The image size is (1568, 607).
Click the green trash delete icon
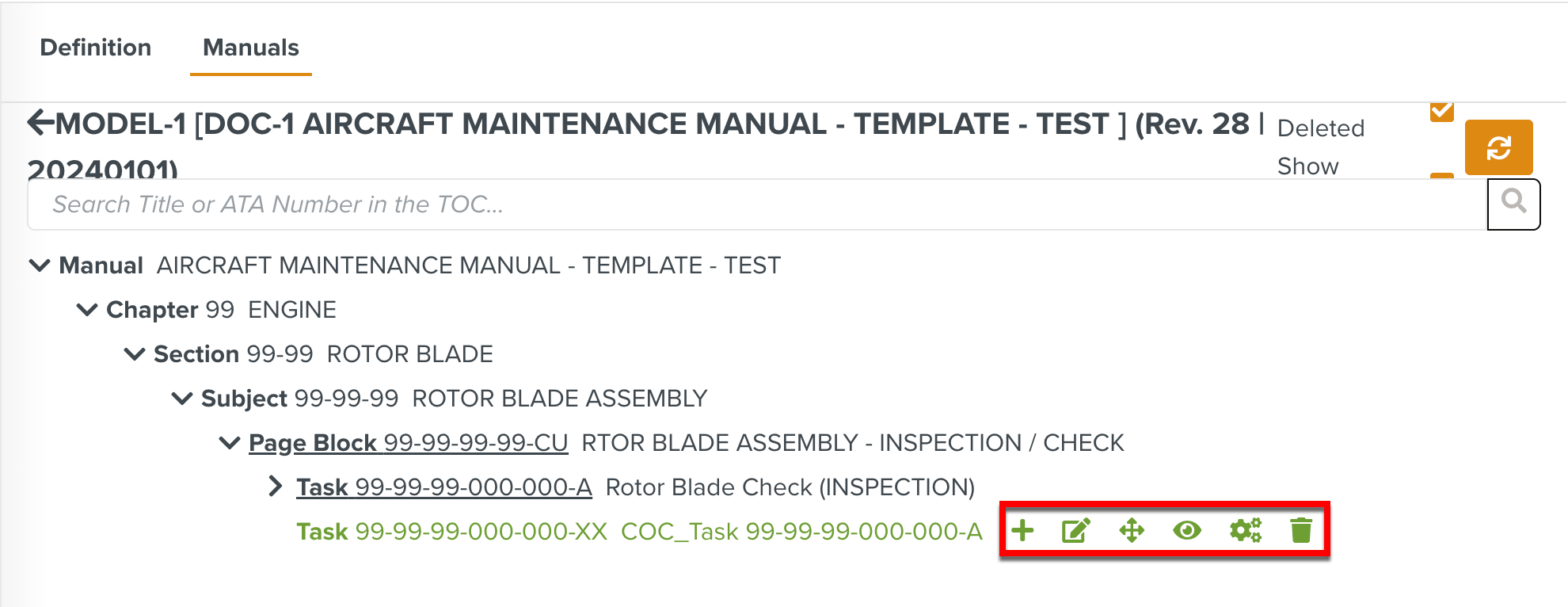(x=1301, y=530)
